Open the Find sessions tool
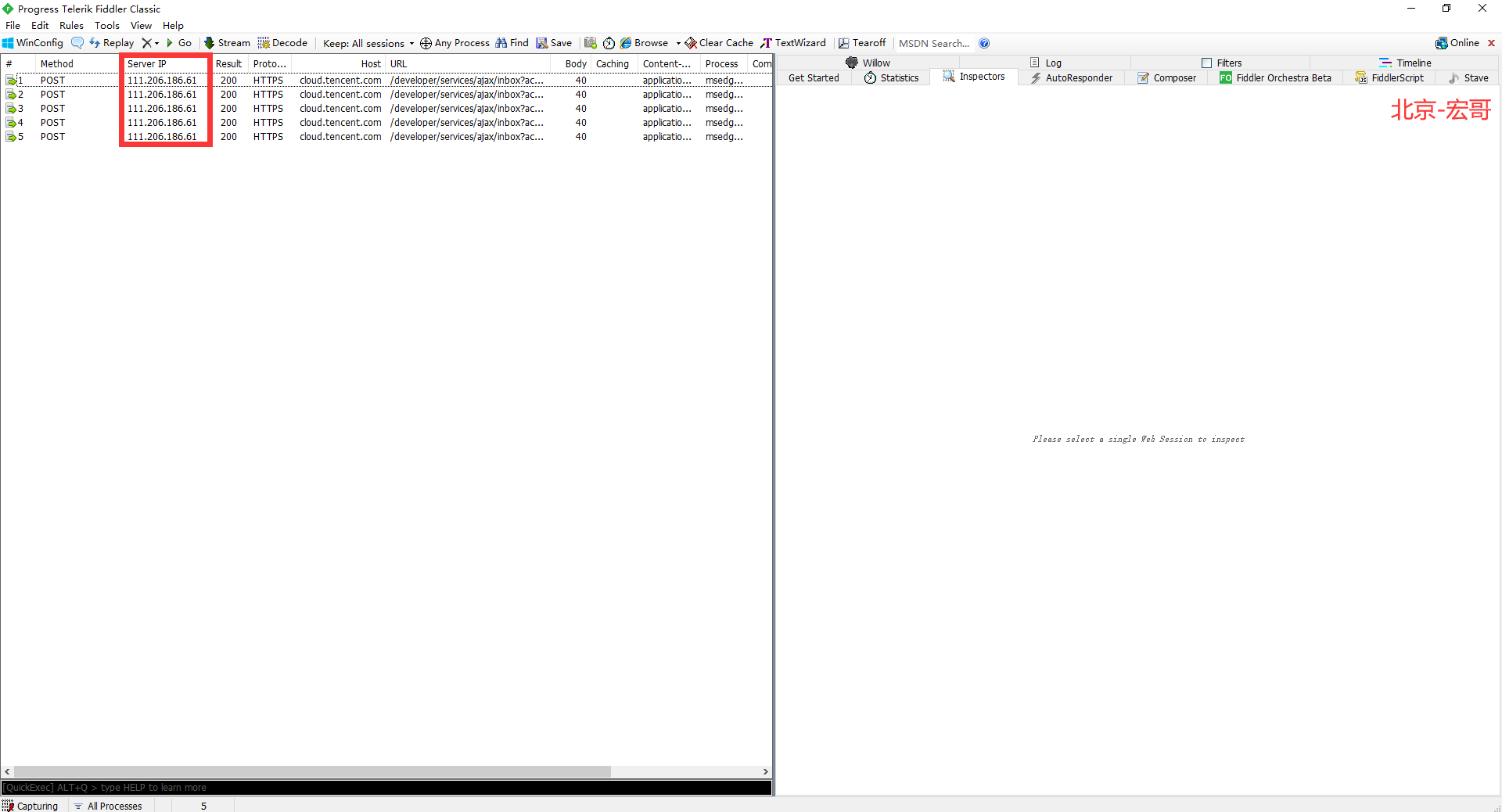The height and width of the screenshot is (812, 1502). [512, 43]
